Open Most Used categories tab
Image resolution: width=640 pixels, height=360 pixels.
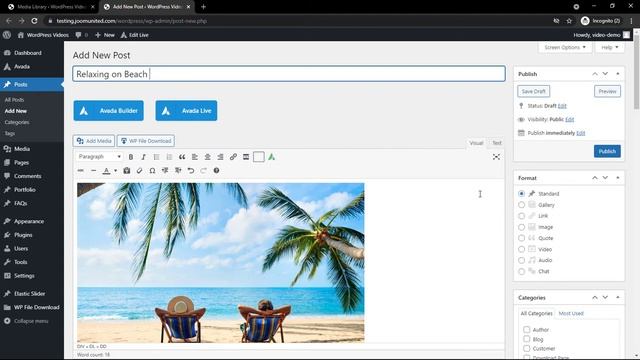(x=571, y=313)
